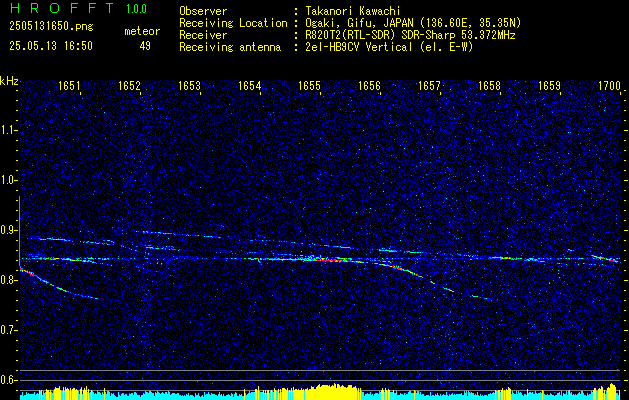Click the Observer label
Screen dimensions: 629x400
tap(203, 11)
